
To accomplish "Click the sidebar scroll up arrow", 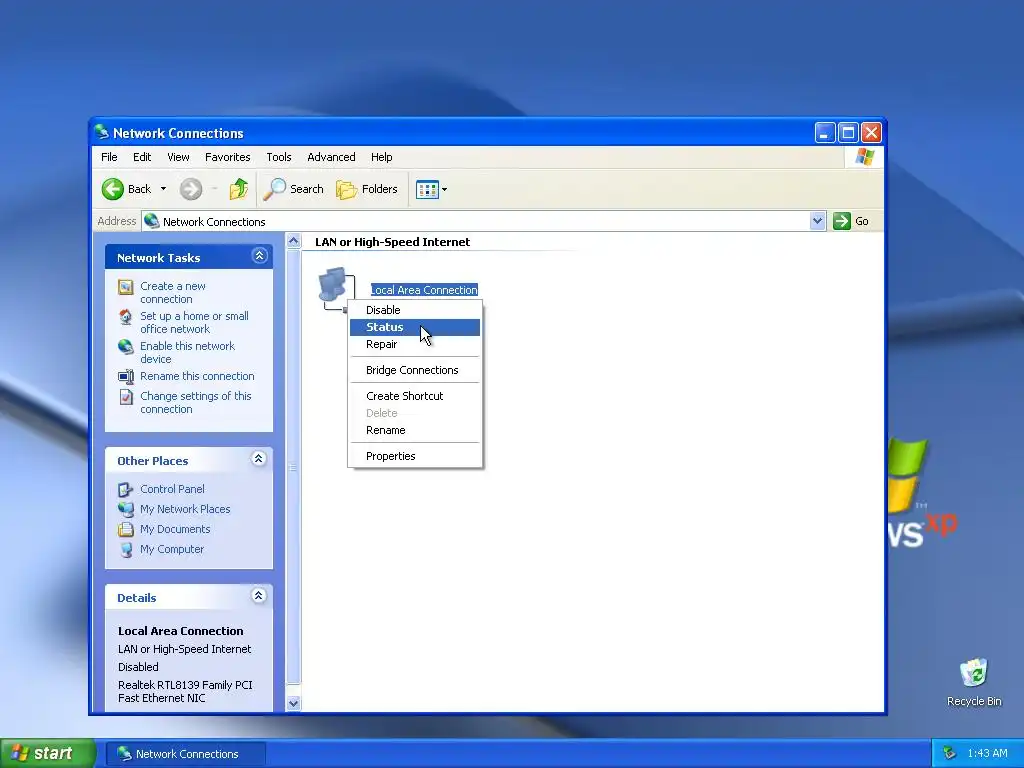I will (x=294, y=241).
